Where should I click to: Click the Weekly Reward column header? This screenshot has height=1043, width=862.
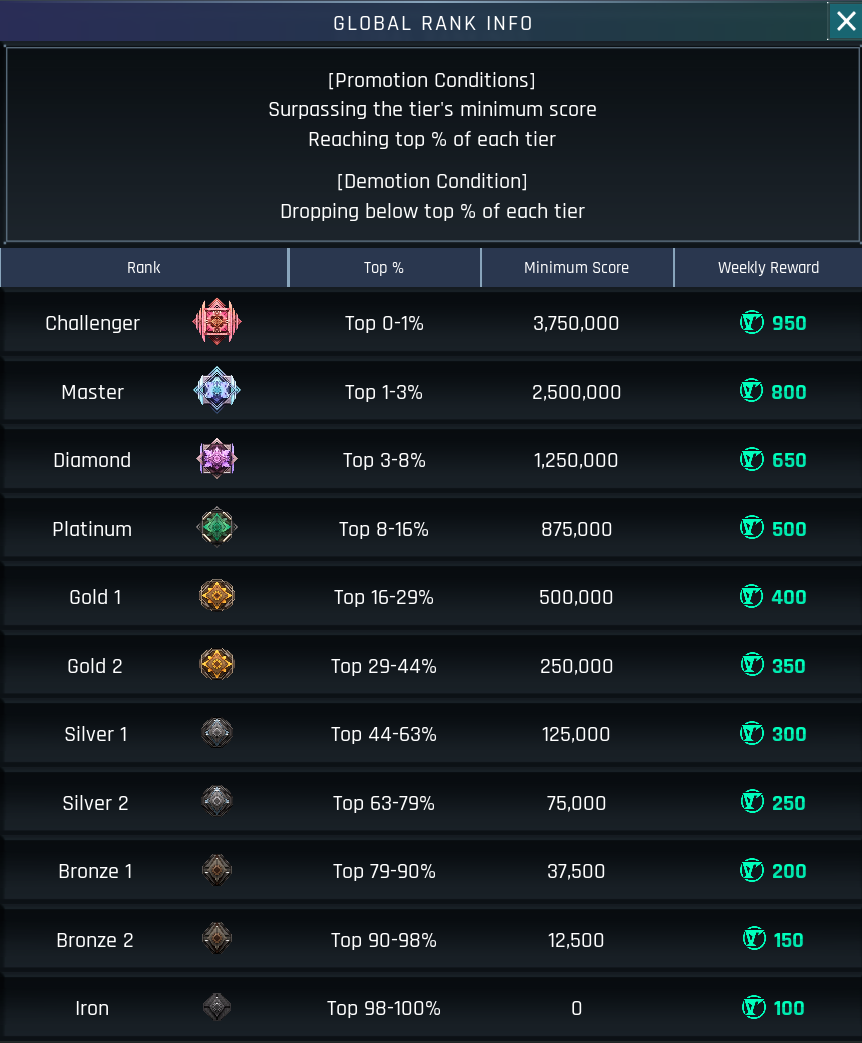[x=768, y=267]
